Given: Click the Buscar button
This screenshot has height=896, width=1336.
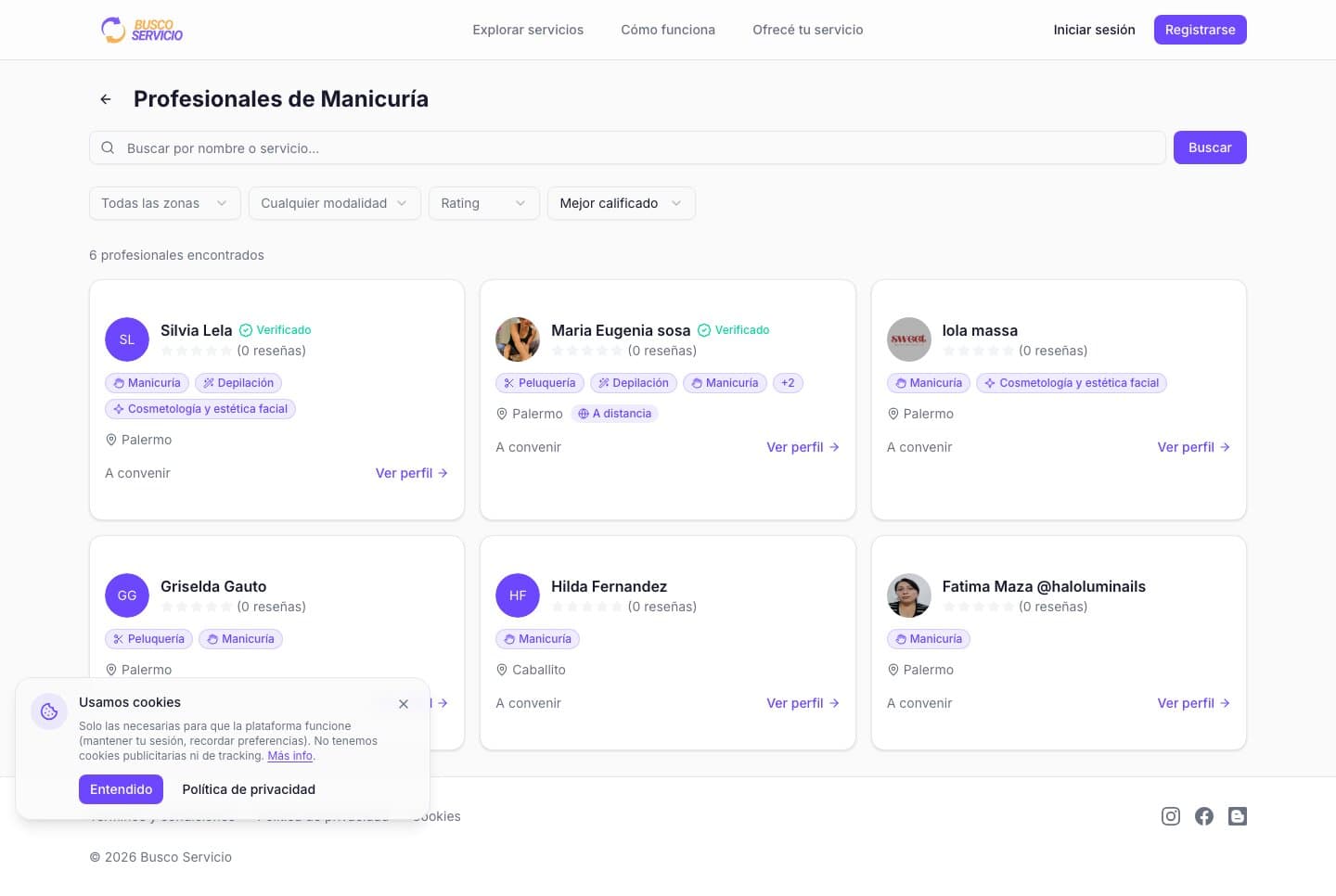Looking at the screenshot, I should 1210,147.
